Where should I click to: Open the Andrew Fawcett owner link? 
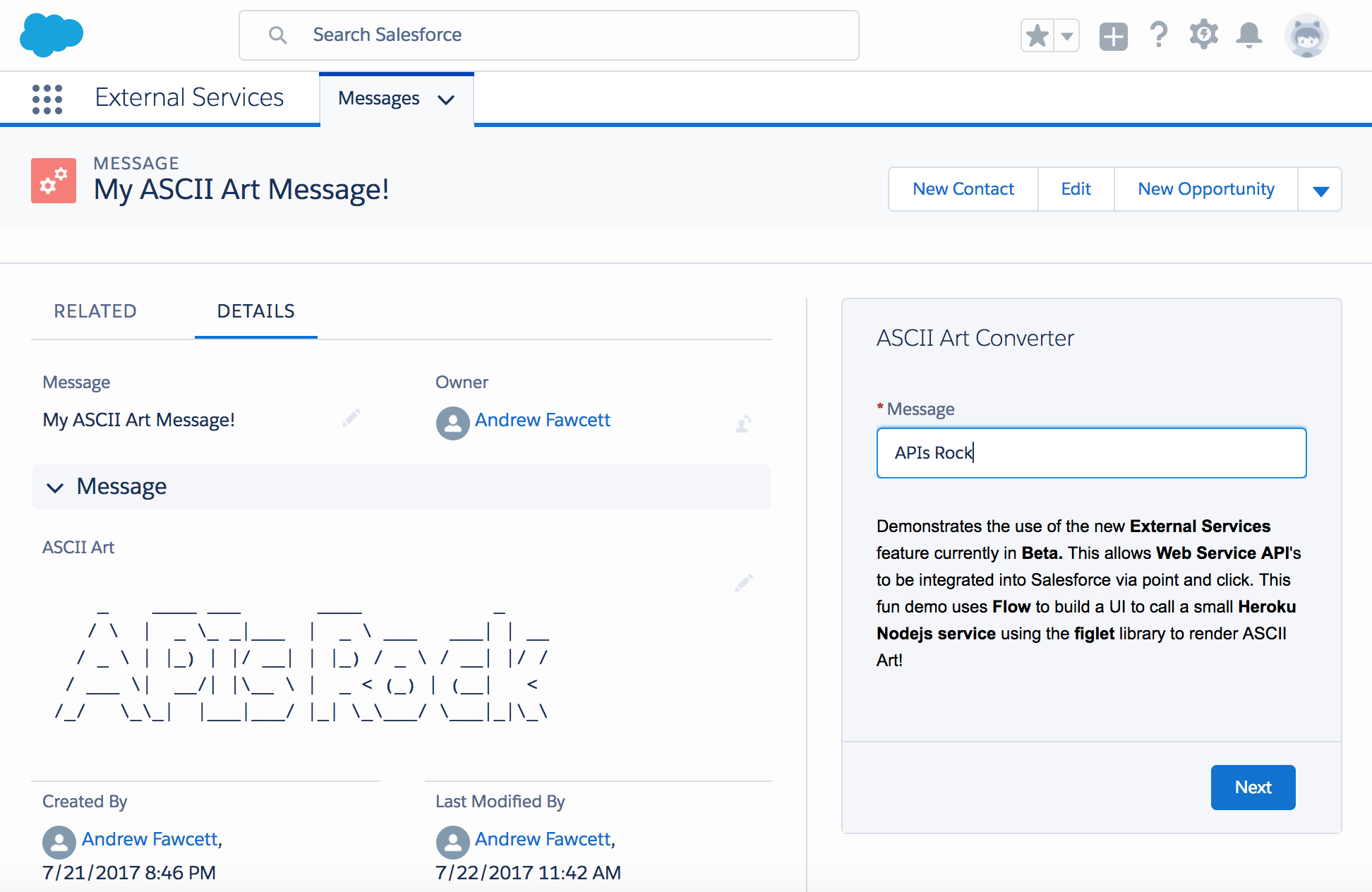tap(542, 420)
